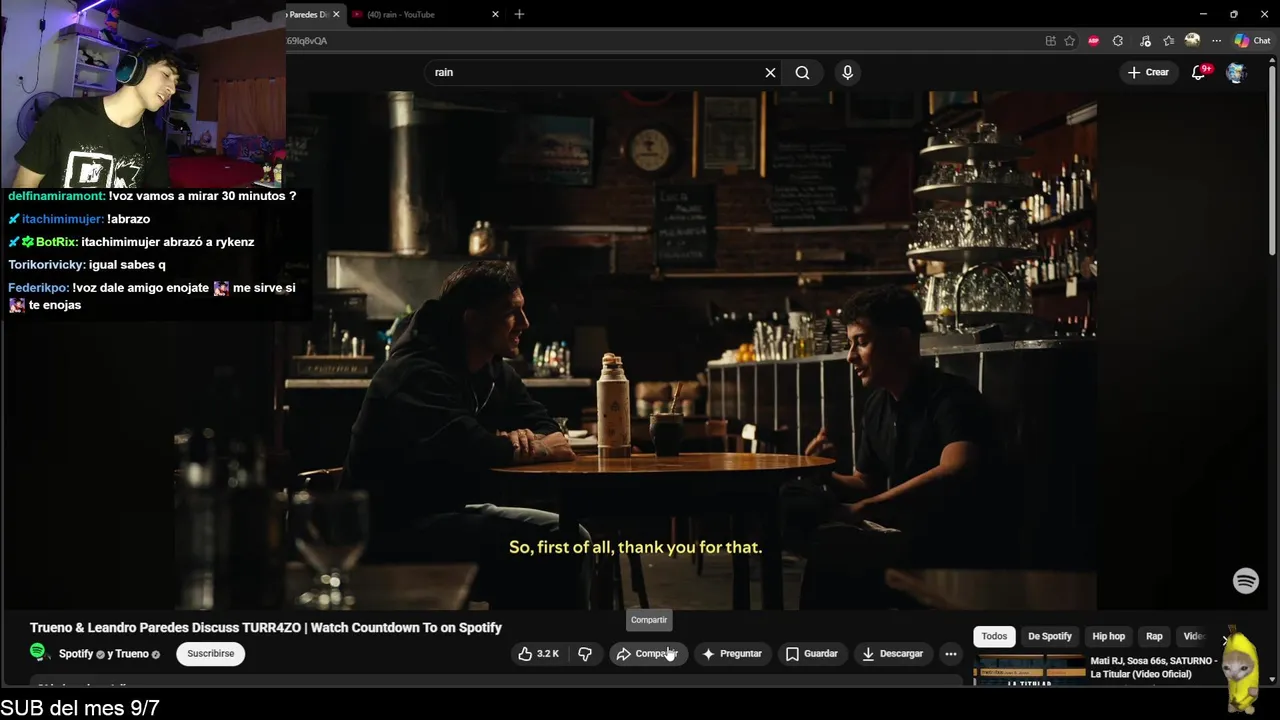Open YouTube notifications bell
Image resolution: width=1280 pixels, height=720 pixels.
coord(1199,72)
